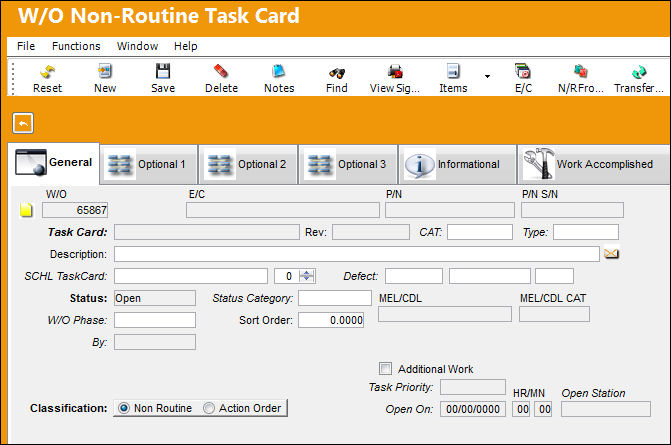Select the Non Routine classification
The width and height of the screenshot is (671, 445).
[124, 408]
